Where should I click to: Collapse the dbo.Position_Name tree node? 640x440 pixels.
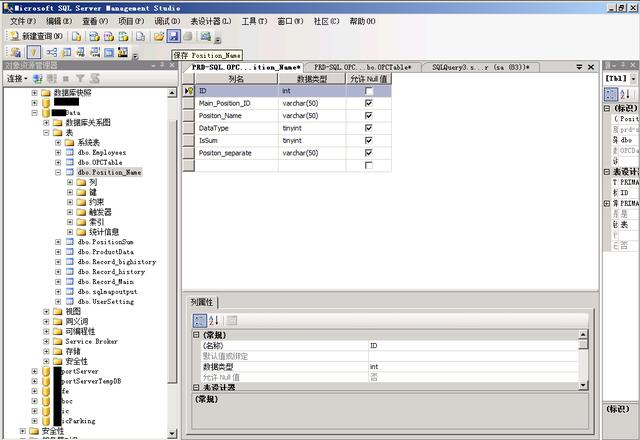(x=59, y=172)
